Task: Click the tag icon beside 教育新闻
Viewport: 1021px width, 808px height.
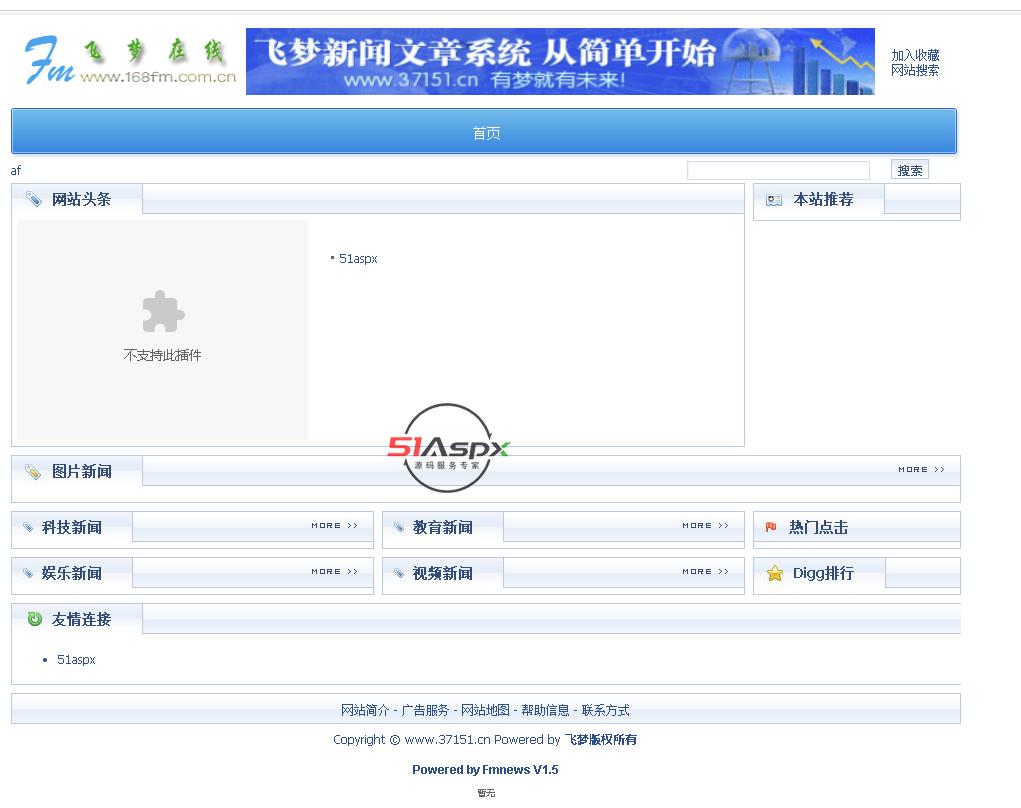Action: click(399, 527)
